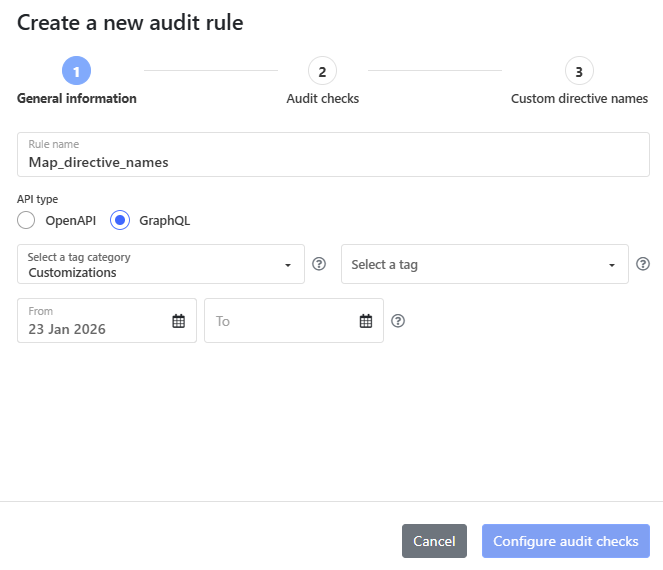Click step 2 circle icon
663x570 pixels.
click(322, 71)
